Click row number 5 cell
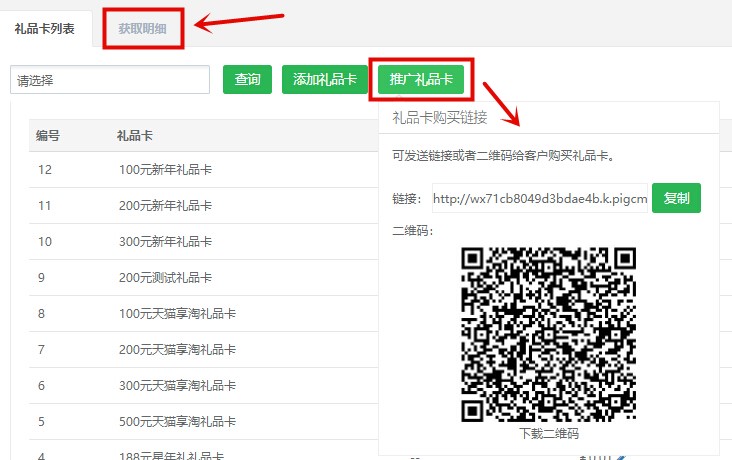 click(x=42, y=421)
